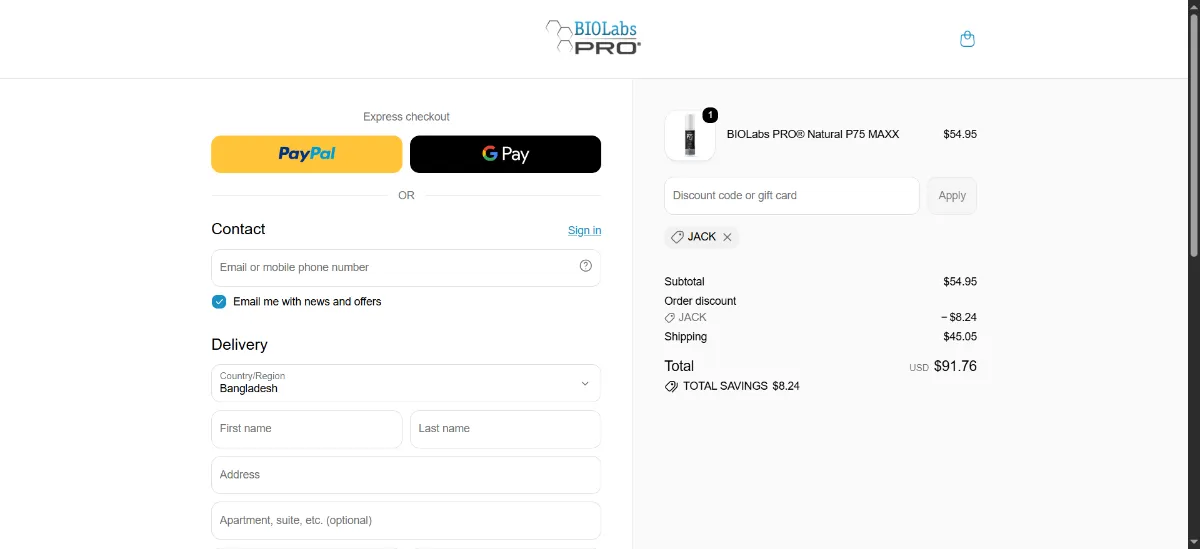
Task: Click the BIOLabs PRO logo
Action: (x=593, y=37)
